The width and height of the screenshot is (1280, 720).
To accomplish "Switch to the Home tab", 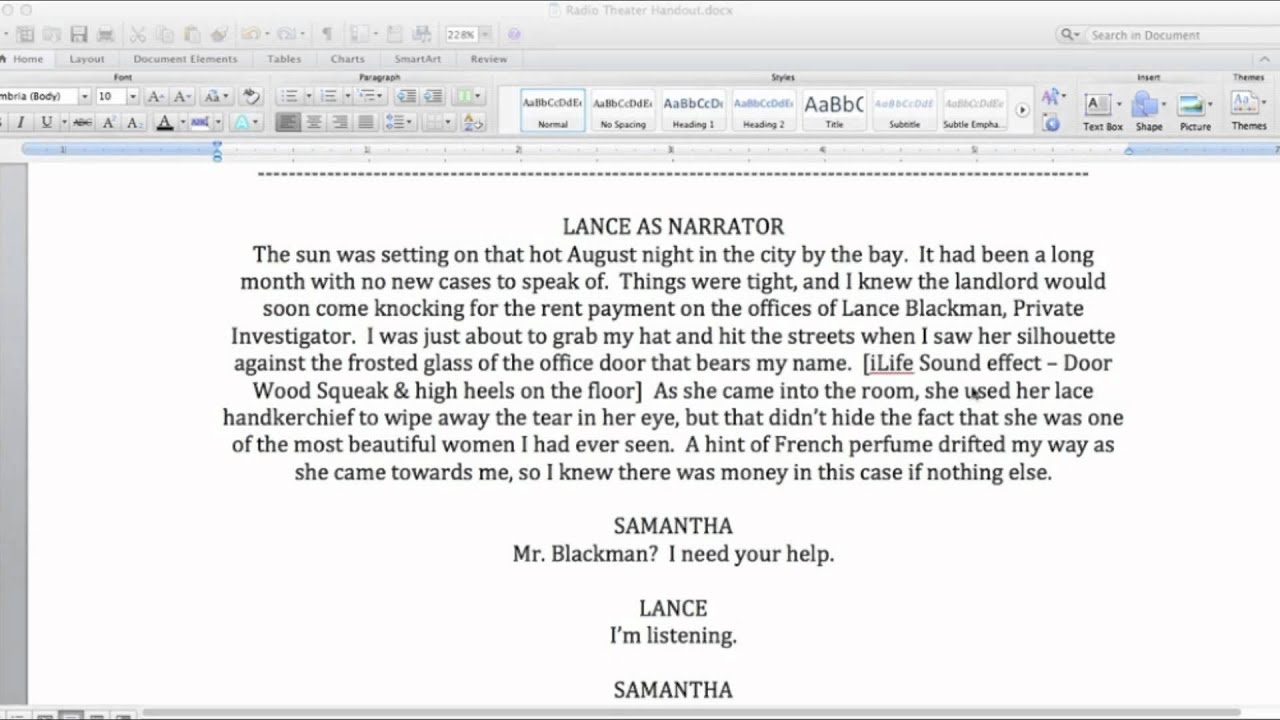I will pos(28,59).
